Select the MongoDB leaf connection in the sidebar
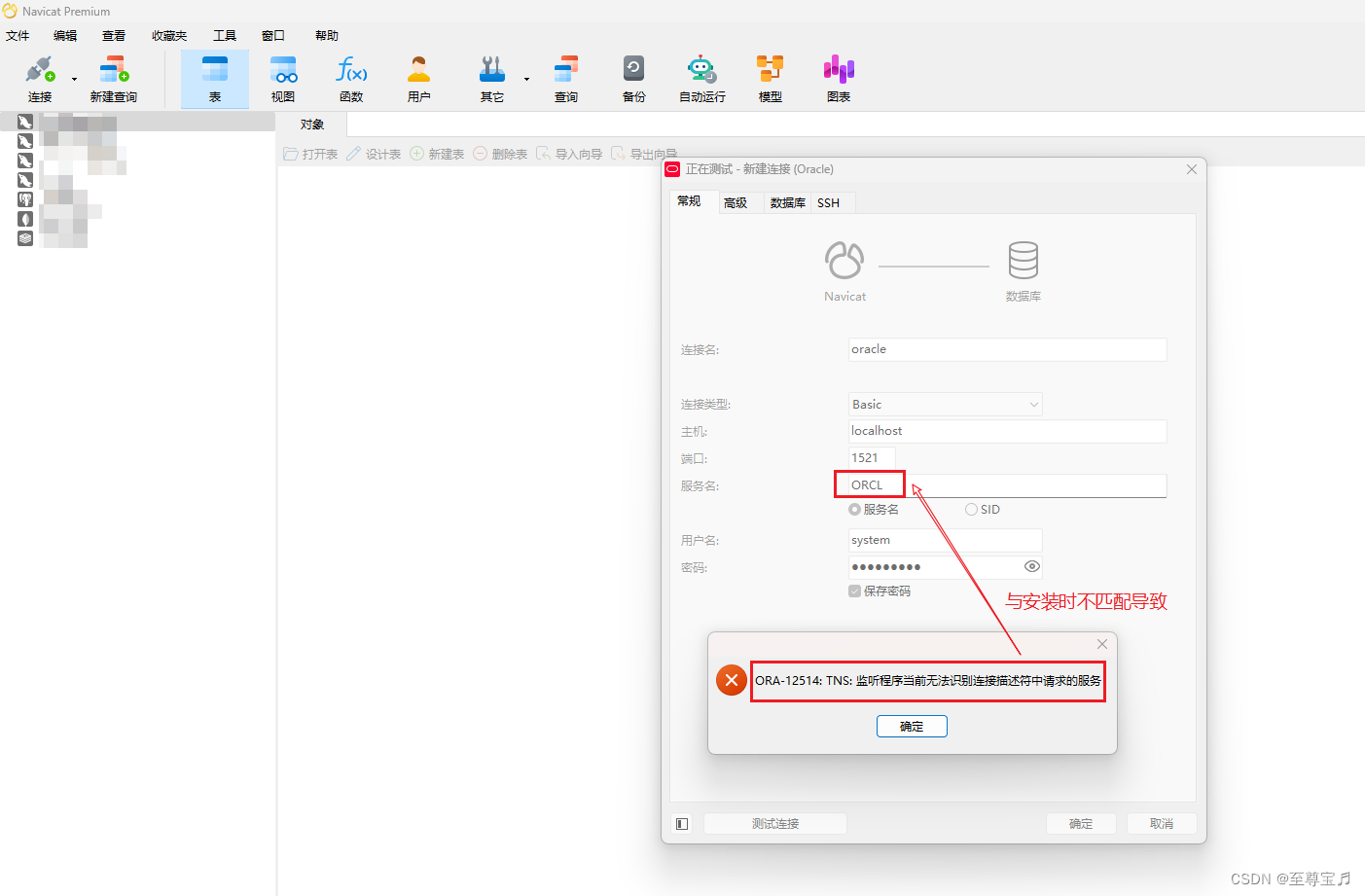This screenshot has height=896, width=1365. tap(137, 219)
